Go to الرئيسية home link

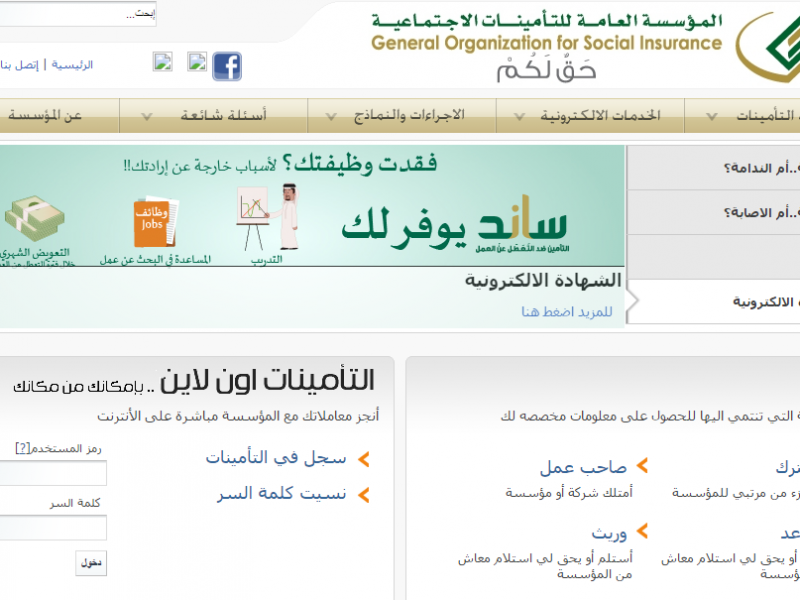72,65
